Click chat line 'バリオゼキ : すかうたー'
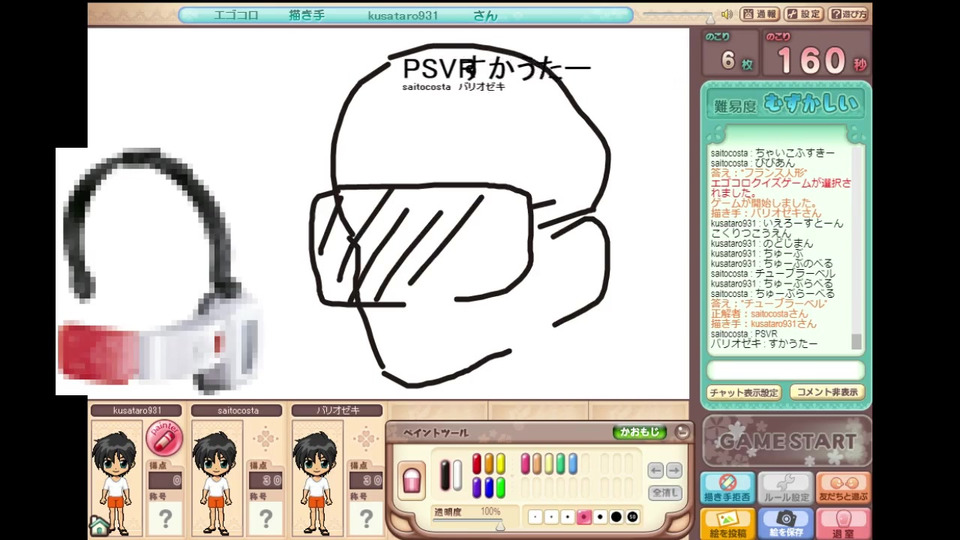Viewport: 960px width, 540px height. [764, 344]
